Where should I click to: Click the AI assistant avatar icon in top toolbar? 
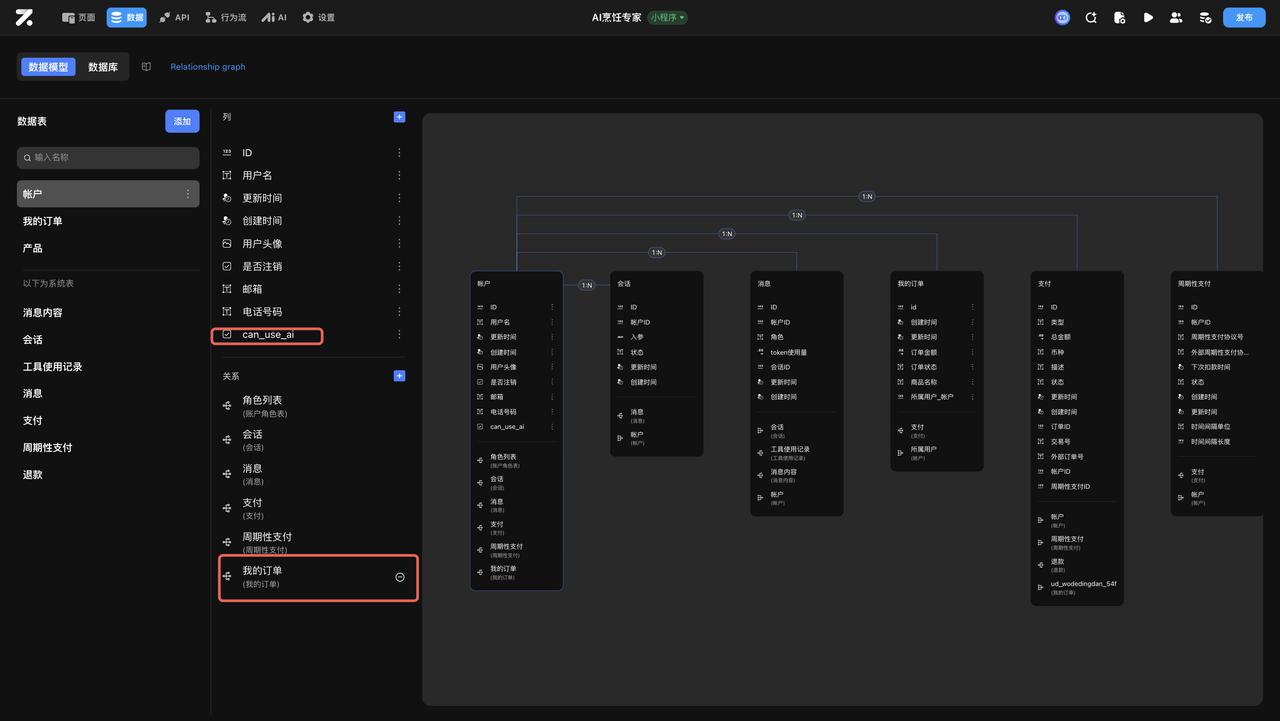[1062, 17]
